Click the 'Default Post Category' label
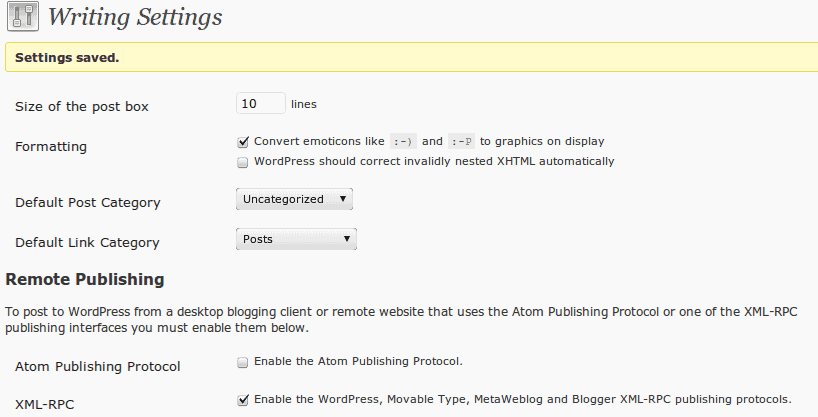 88,203
